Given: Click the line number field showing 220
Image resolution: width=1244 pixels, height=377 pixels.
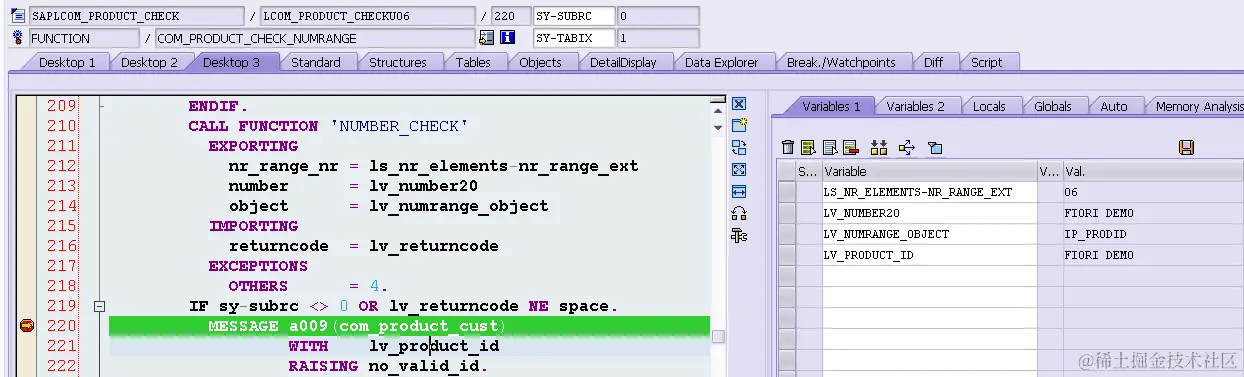Looking at the screenshot, I should pos(511,16).
